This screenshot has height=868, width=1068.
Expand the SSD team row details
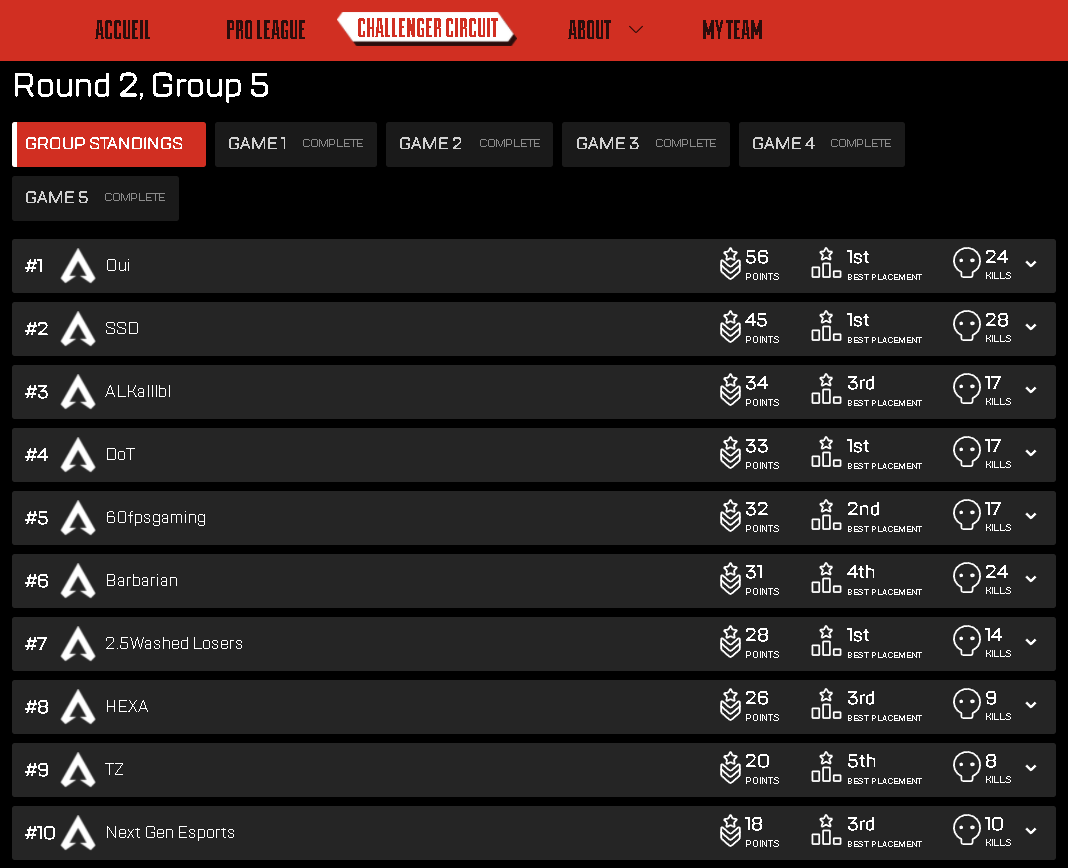(1031, 327)
